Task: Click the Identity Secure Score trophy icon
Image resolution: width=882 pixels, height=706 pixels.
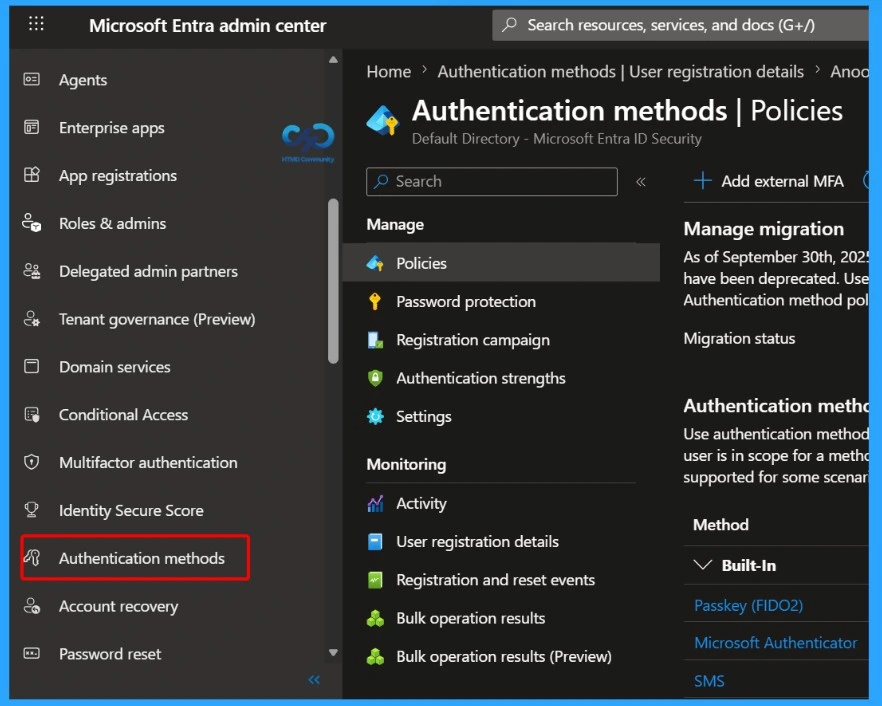Action: (32, 510)
